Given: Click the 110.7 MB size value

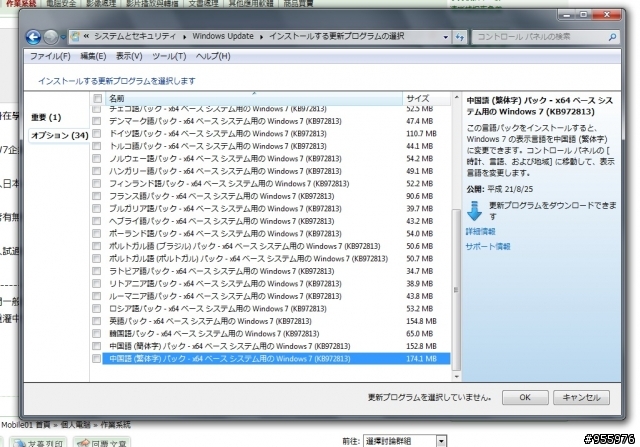Looking at the screenshot, I should [421, 133].
